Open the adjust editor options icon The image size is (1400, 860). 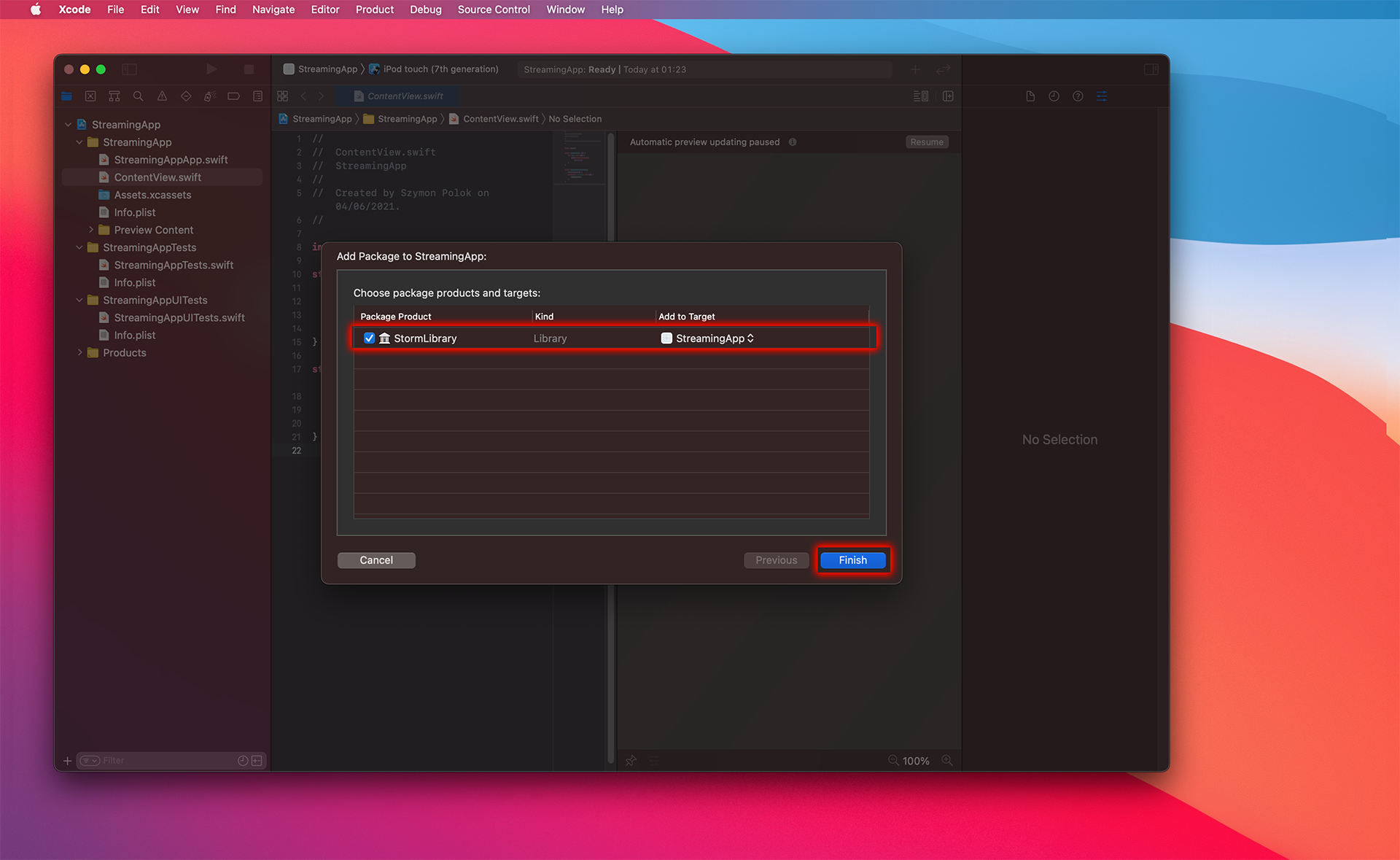921,96
